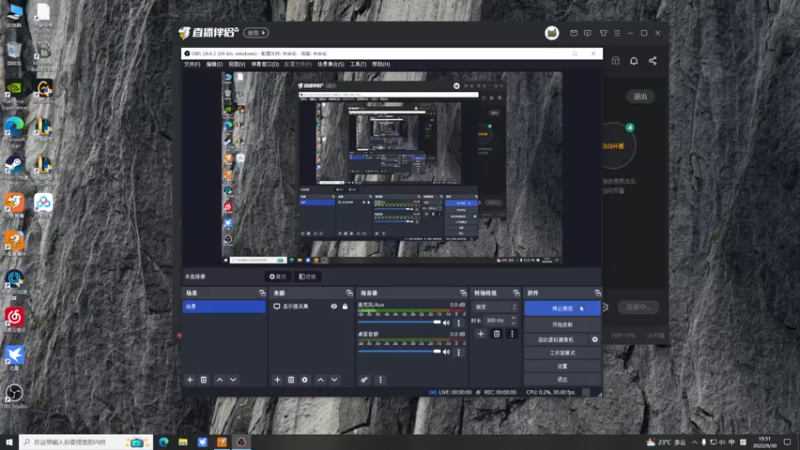800x450 pixels.
Task: Open transition three-dot options menu
Action: pyautogui.click(x=512, y=334)
